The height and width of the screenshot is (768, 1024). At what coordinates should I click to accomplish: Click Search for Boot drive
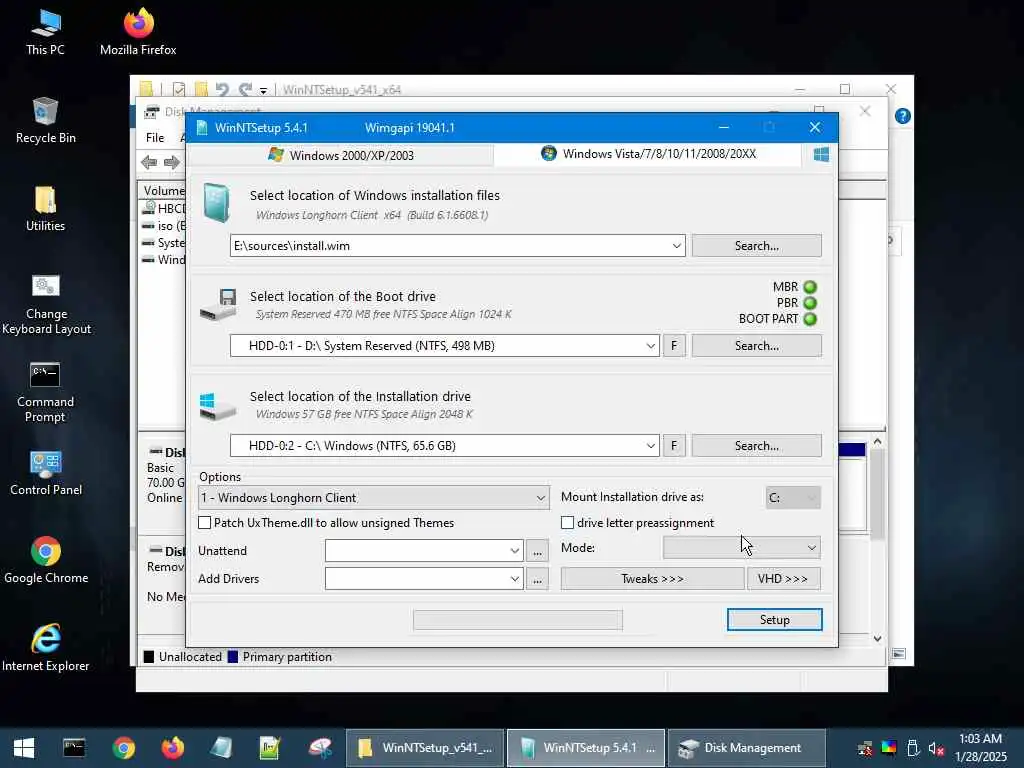coord(756,346)
